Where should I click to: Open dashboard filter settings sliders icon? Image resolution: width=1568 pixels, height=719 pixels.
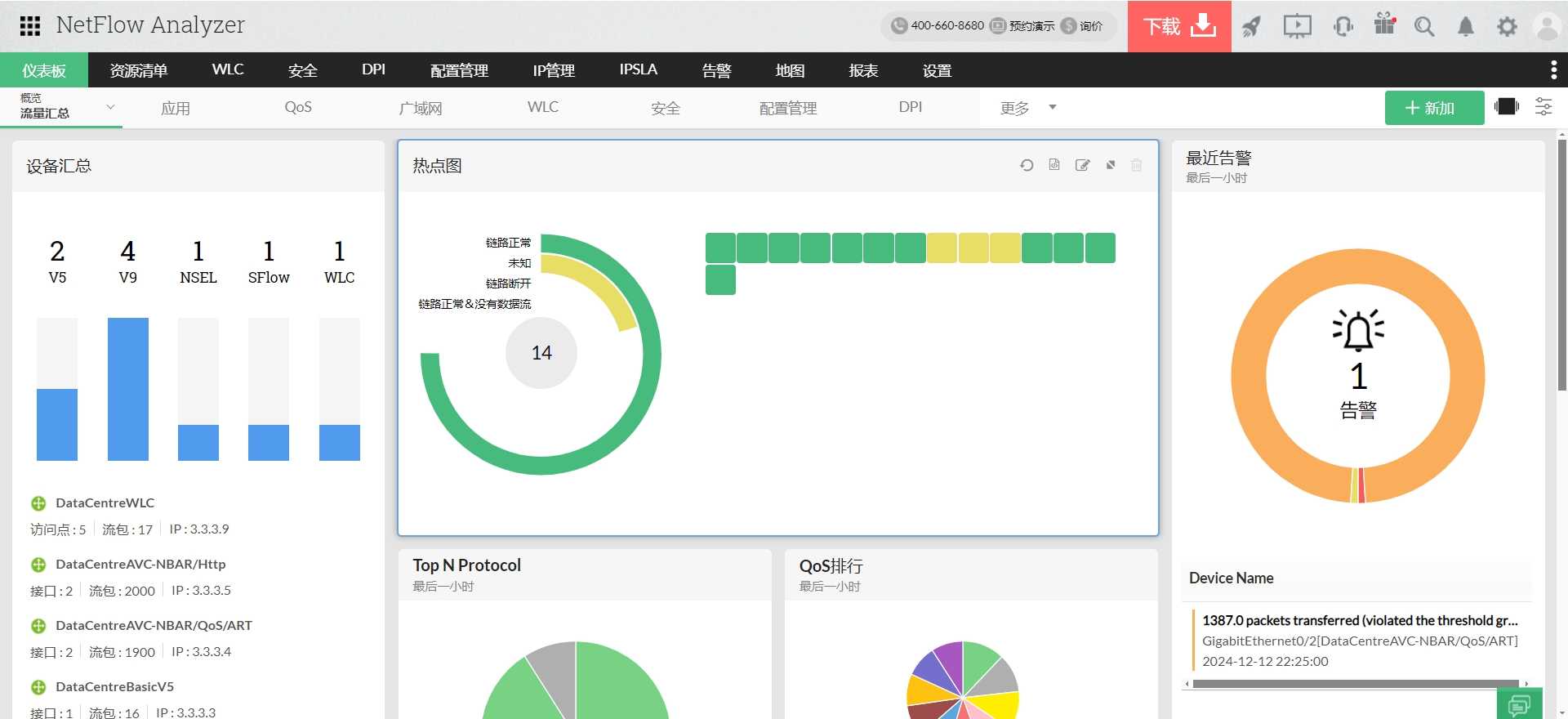(1543, 106)
